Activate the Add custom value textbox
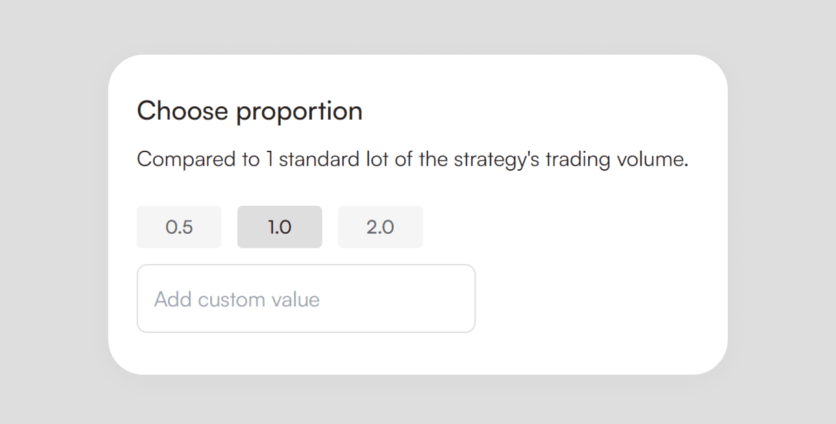The height and width of the screenshot is (424, 836). click(306, 299)
